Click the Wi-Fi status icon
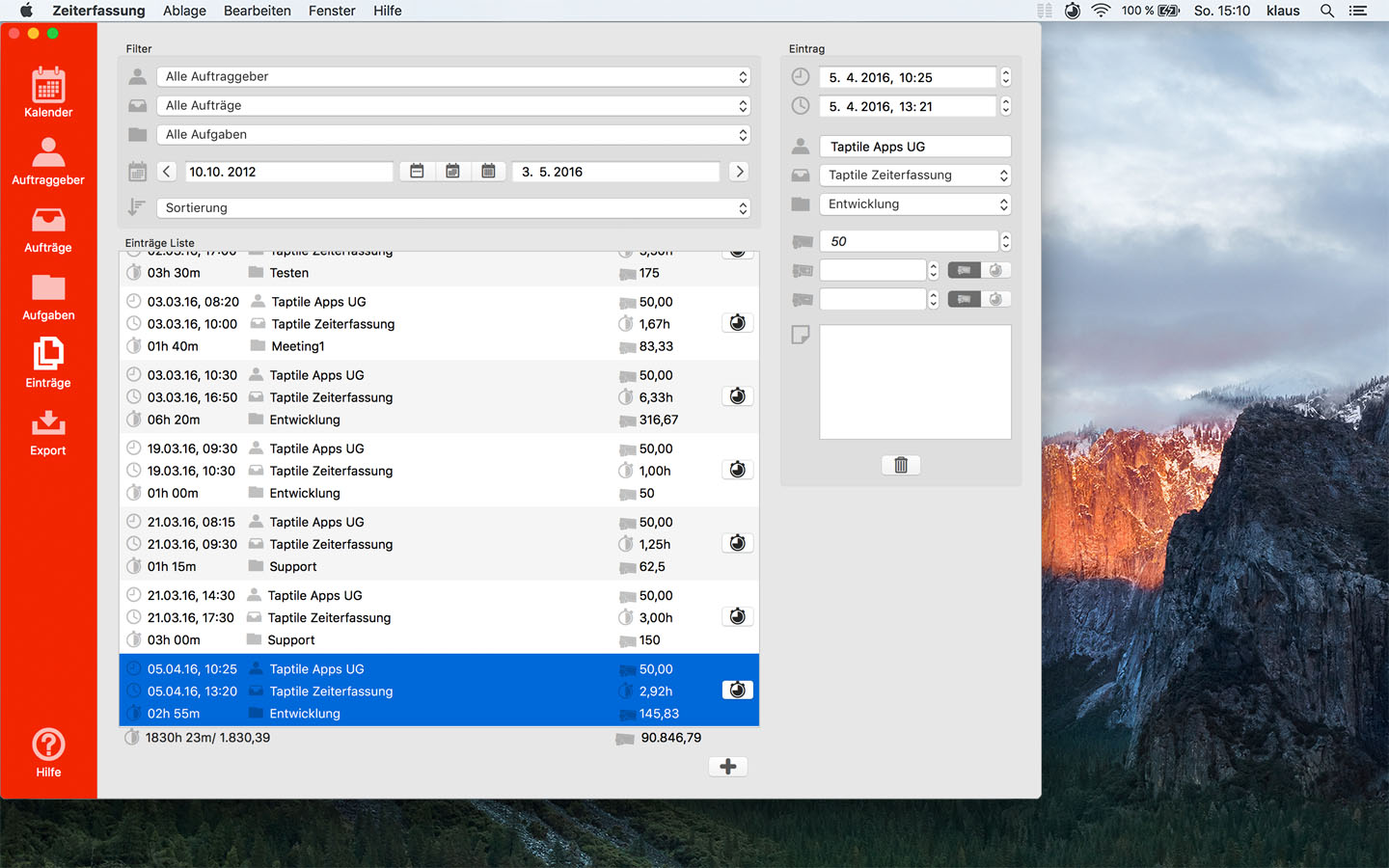This screenshot has width=1389, height=868. pyautogui.click(x=1101, y=11)
